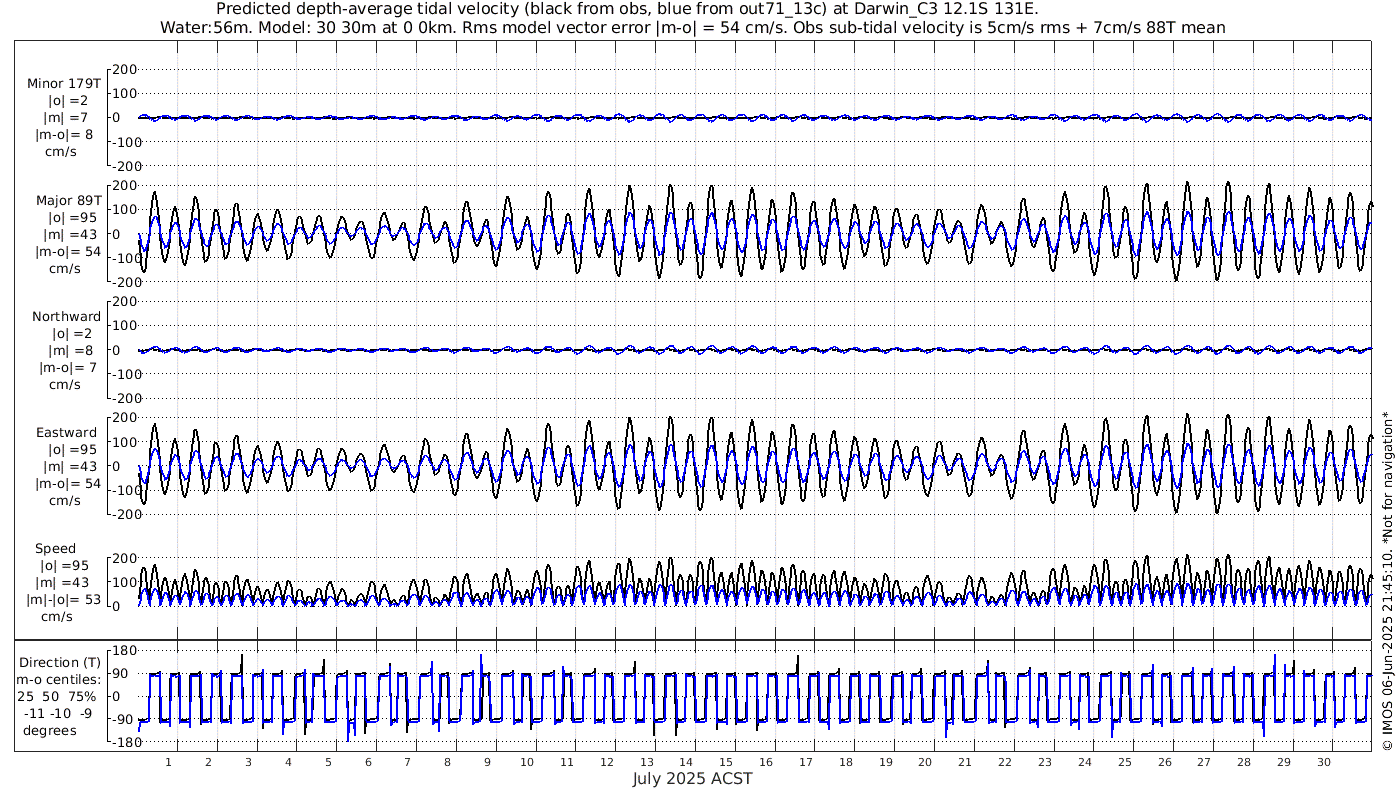Viewport: 1400px width, 800px height.
Task: Click day 30 on the date axis
Action: point(1324,762)
